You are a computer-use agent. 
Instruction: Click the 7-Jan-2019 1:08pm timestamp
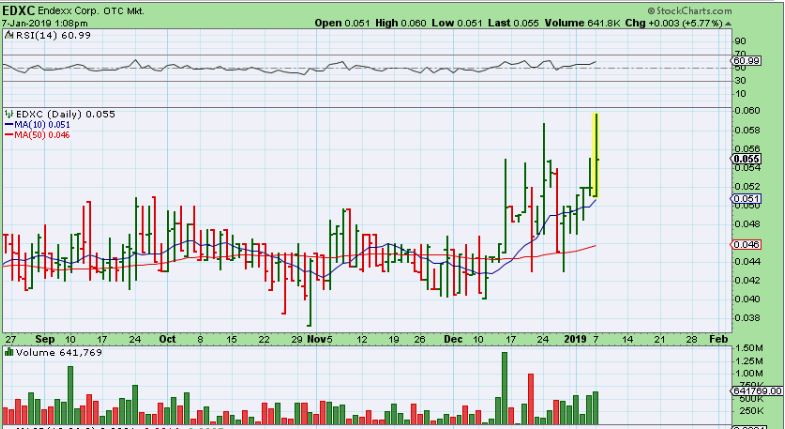click(x=44, y=23)
